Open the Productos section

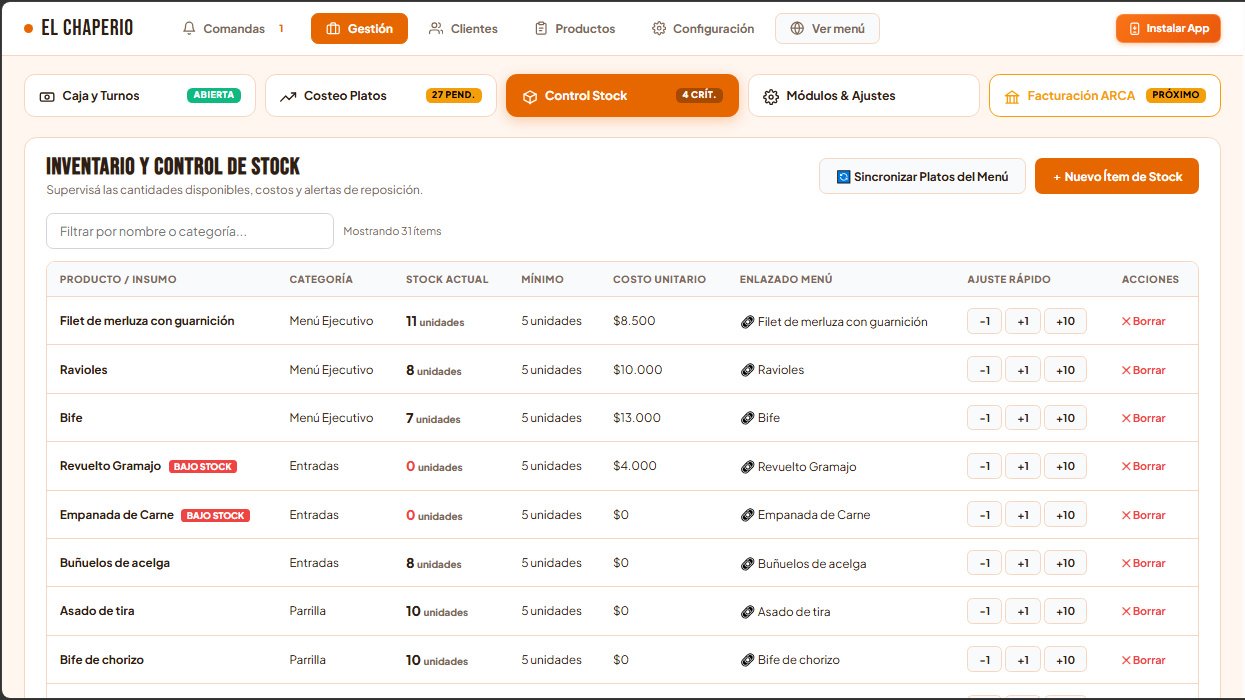(575, 29)
